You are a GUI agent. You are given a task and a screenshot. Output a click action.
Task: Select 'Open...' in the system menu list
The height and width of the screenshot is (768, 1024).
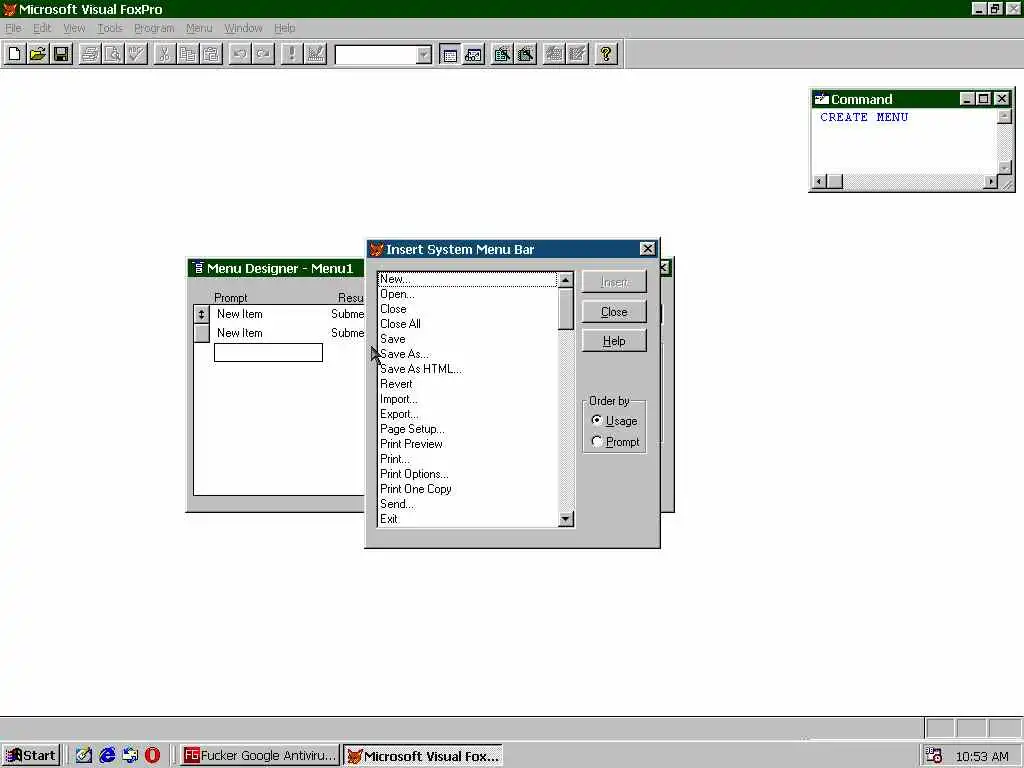(x=468, y=294)
